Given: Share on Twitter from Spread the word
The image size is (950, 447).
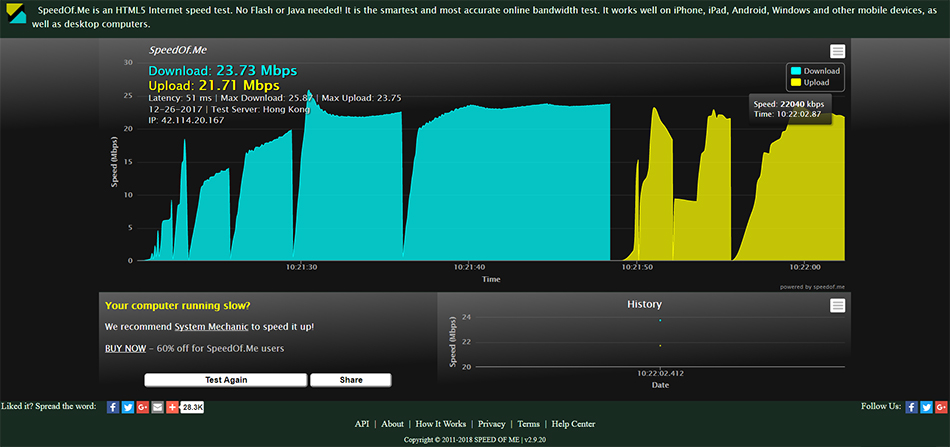Looking at the screenshot, I should [x=128, y=408].
